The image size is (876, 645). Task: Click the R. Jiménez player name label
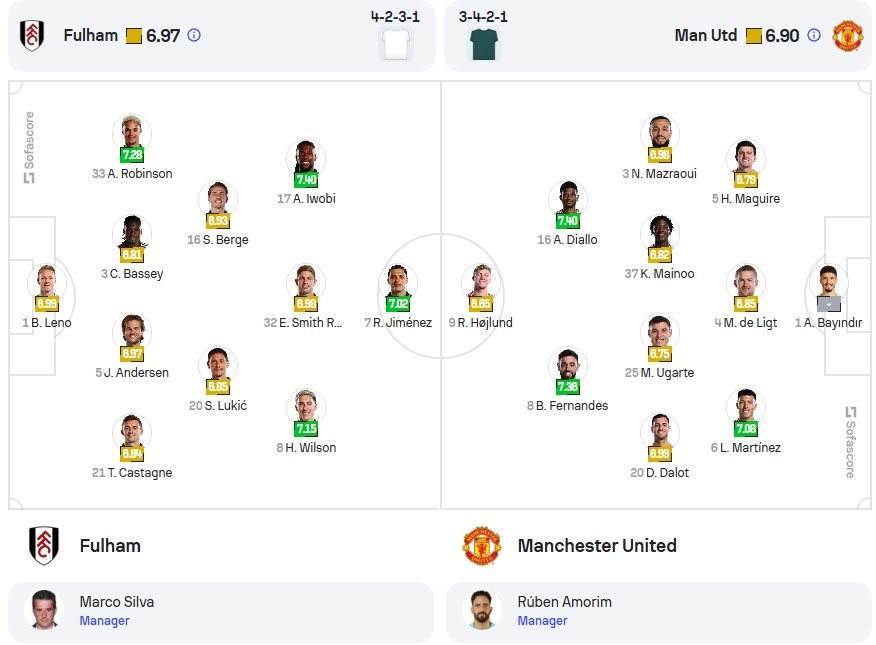tap(402, 323)
